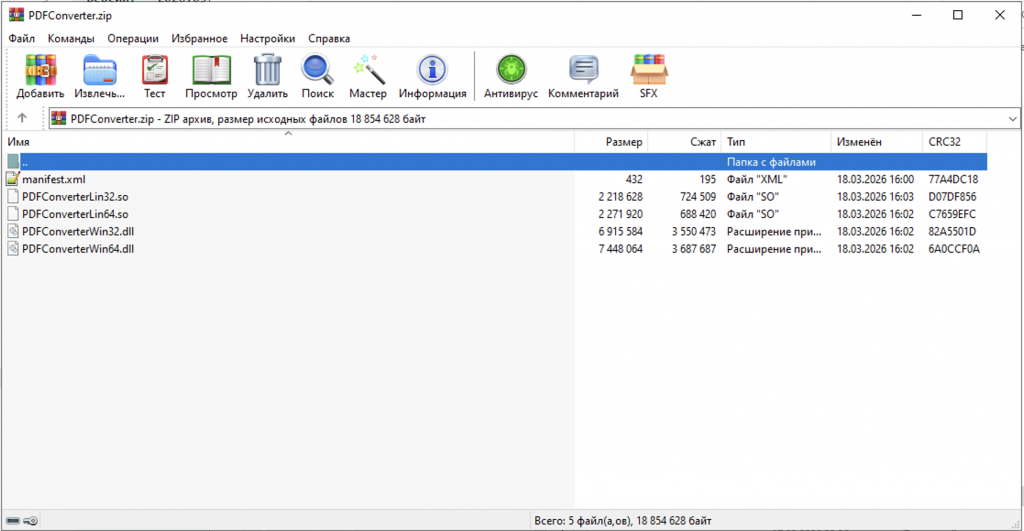Click the Удалить trash can icon

pos(267,70)
